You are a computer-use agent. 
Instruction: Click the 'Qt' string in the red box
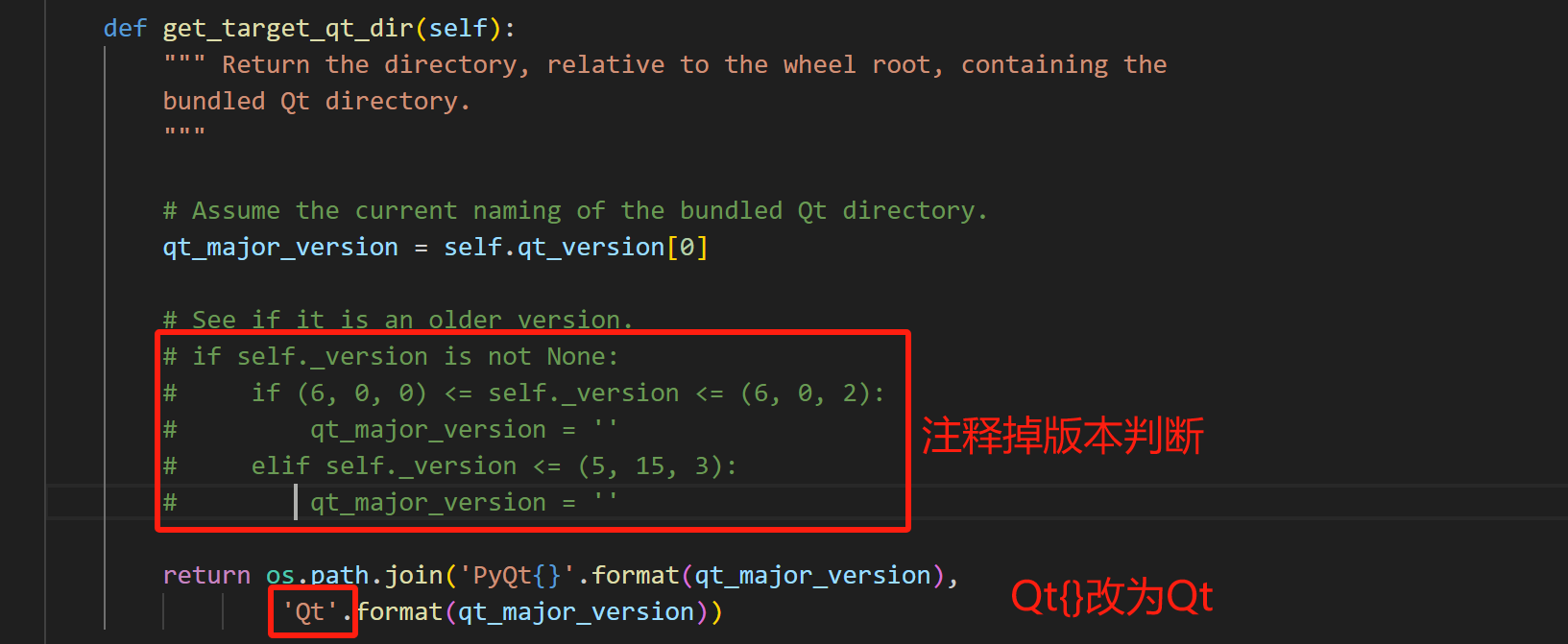point(310,612)
